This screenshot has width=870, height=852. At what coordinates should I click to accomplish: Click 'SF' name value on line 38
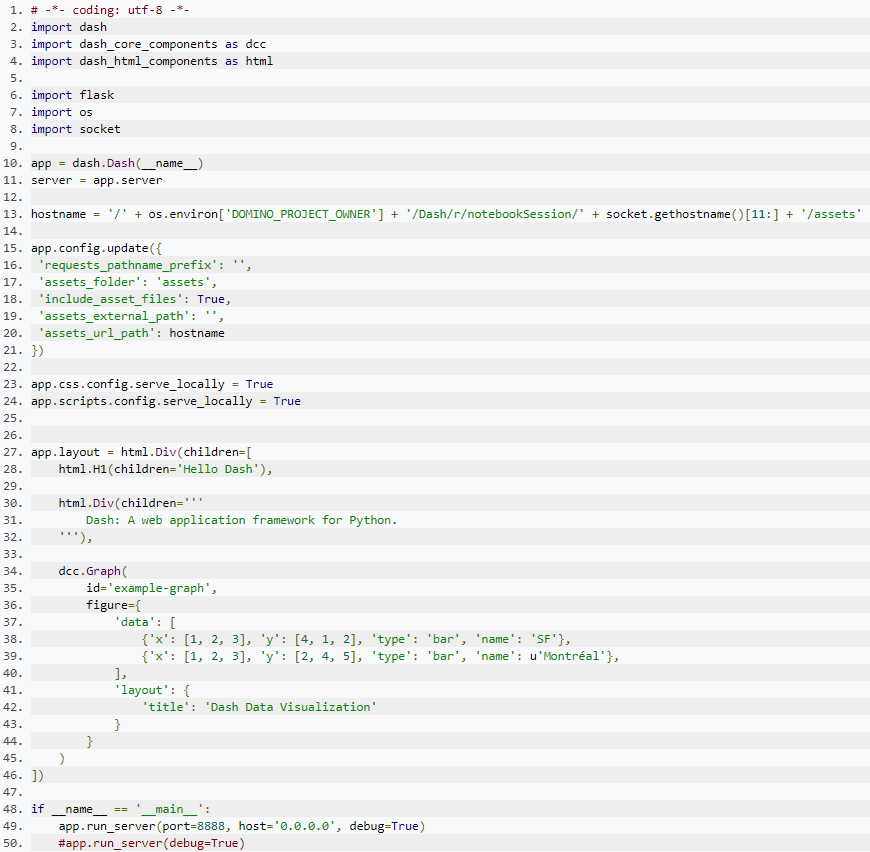(543, 639)
